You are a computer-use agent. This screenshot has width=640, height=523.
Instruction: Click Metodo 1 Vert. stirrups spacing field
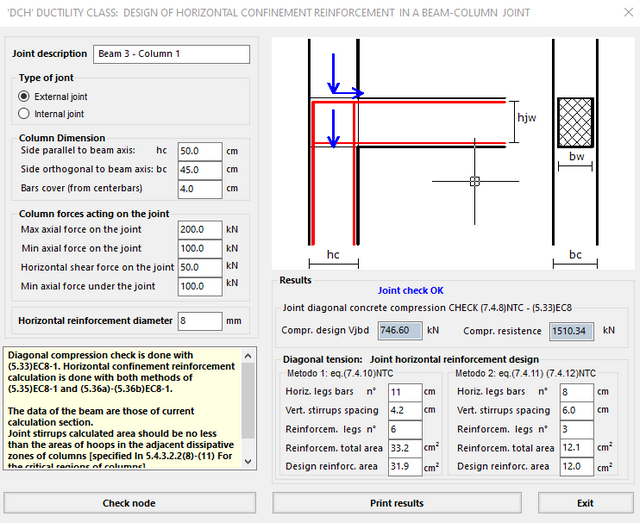click(x=405, y=410)
